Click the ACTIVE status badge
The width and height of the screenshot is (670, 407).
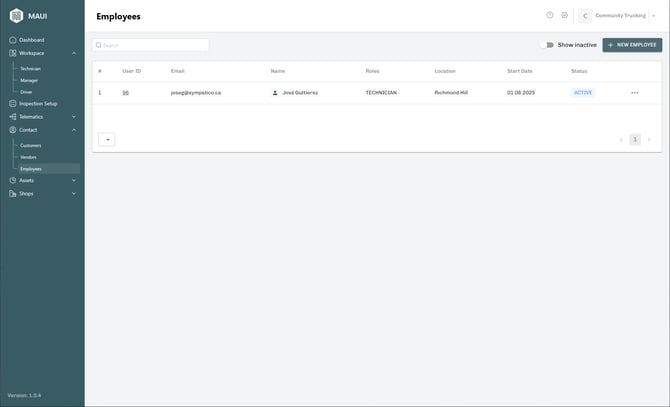[583, 93]
